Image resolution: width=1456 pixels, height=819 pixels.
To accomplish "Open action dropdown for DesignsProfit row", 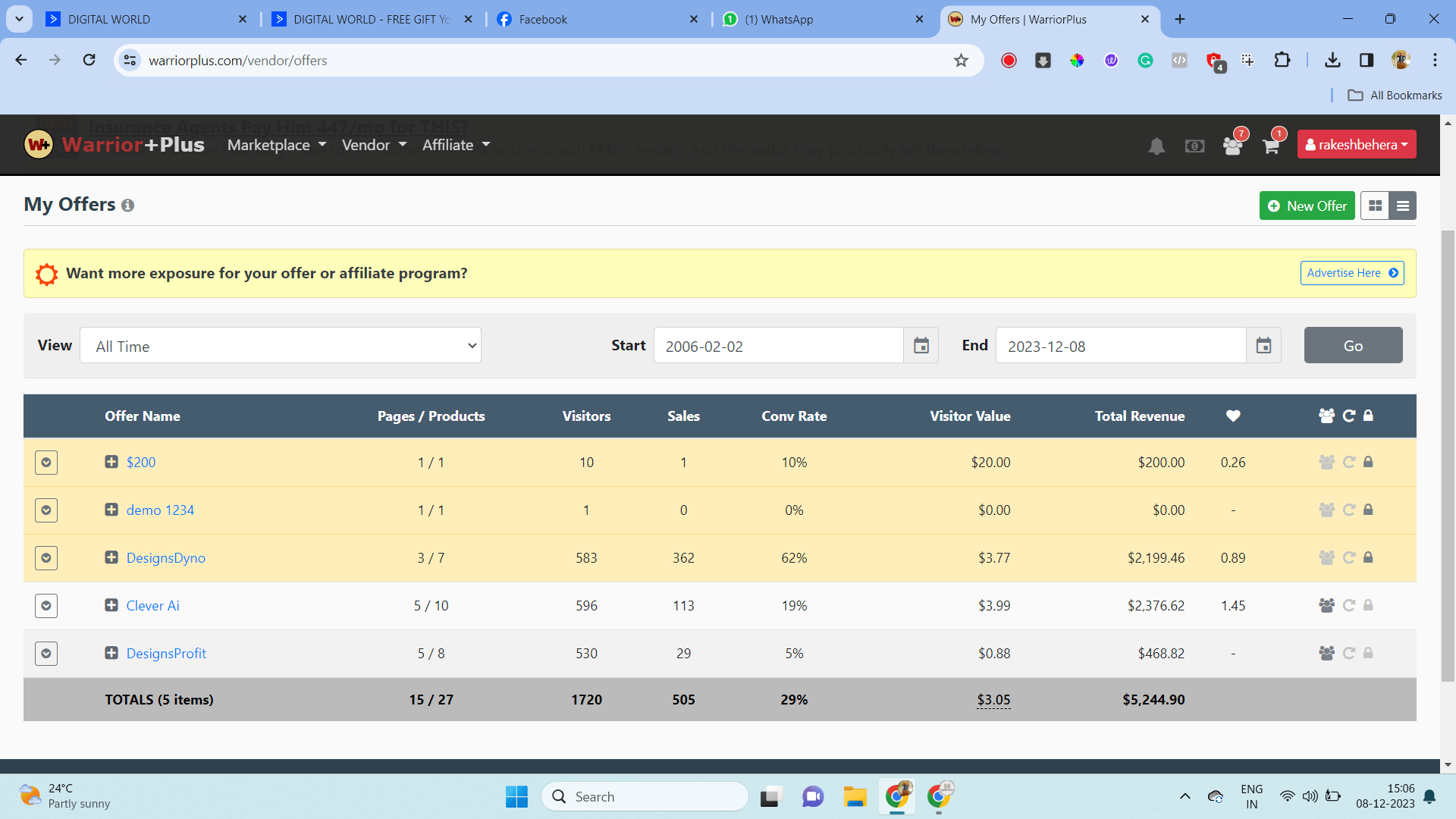I will [46, 654].
